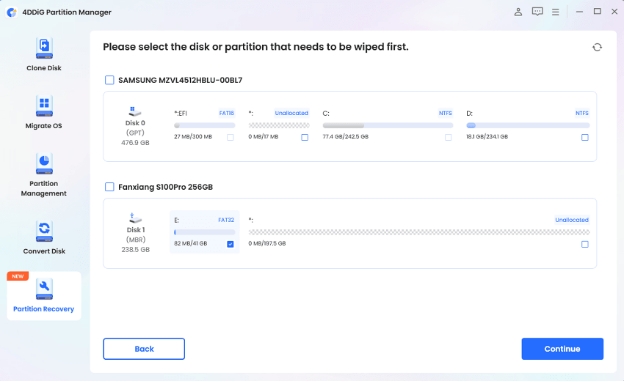Click the Disk 0 drive icon
624x382 pixels.
tap(135, 111)
